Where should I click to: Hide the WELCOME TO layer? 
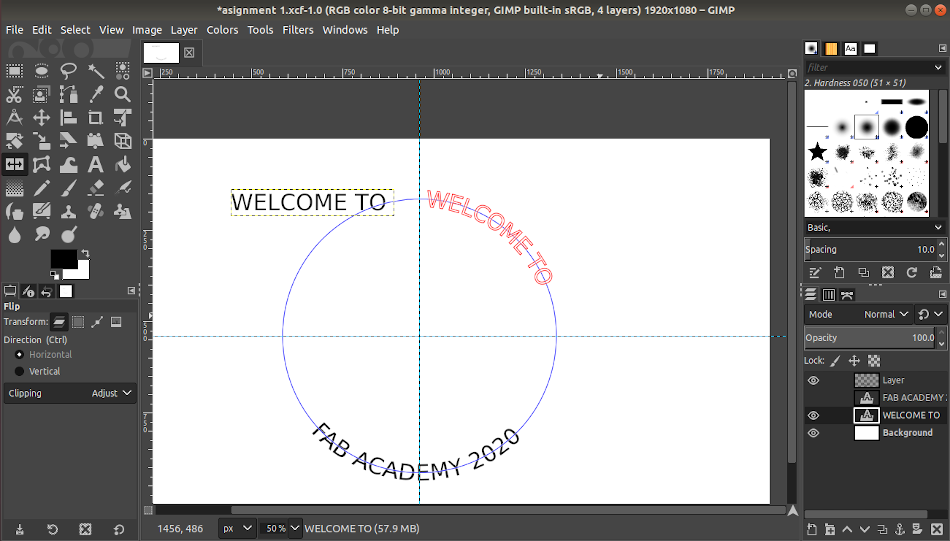click(813, 415)
